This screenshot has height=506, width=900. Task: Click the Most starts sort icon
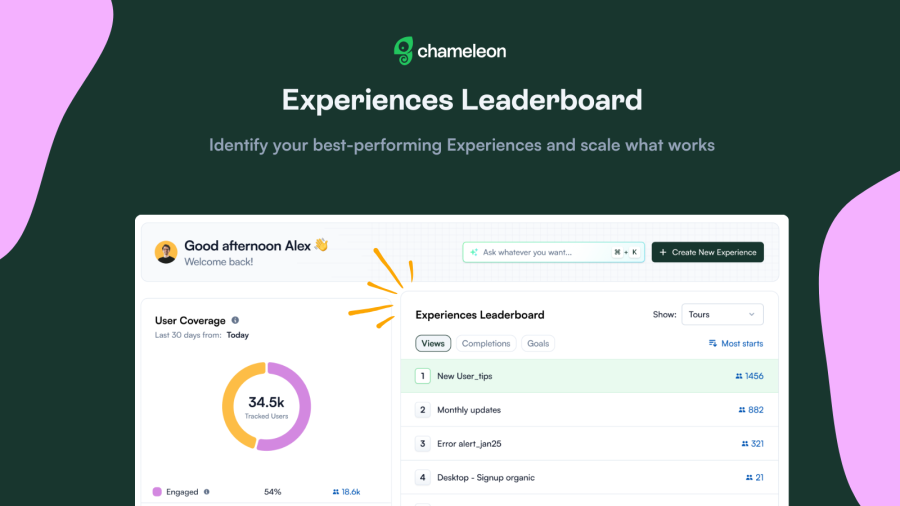coord(712,343)
